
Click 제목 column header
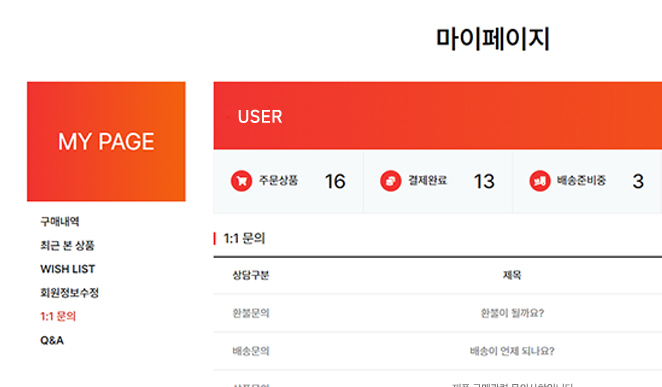512,275
